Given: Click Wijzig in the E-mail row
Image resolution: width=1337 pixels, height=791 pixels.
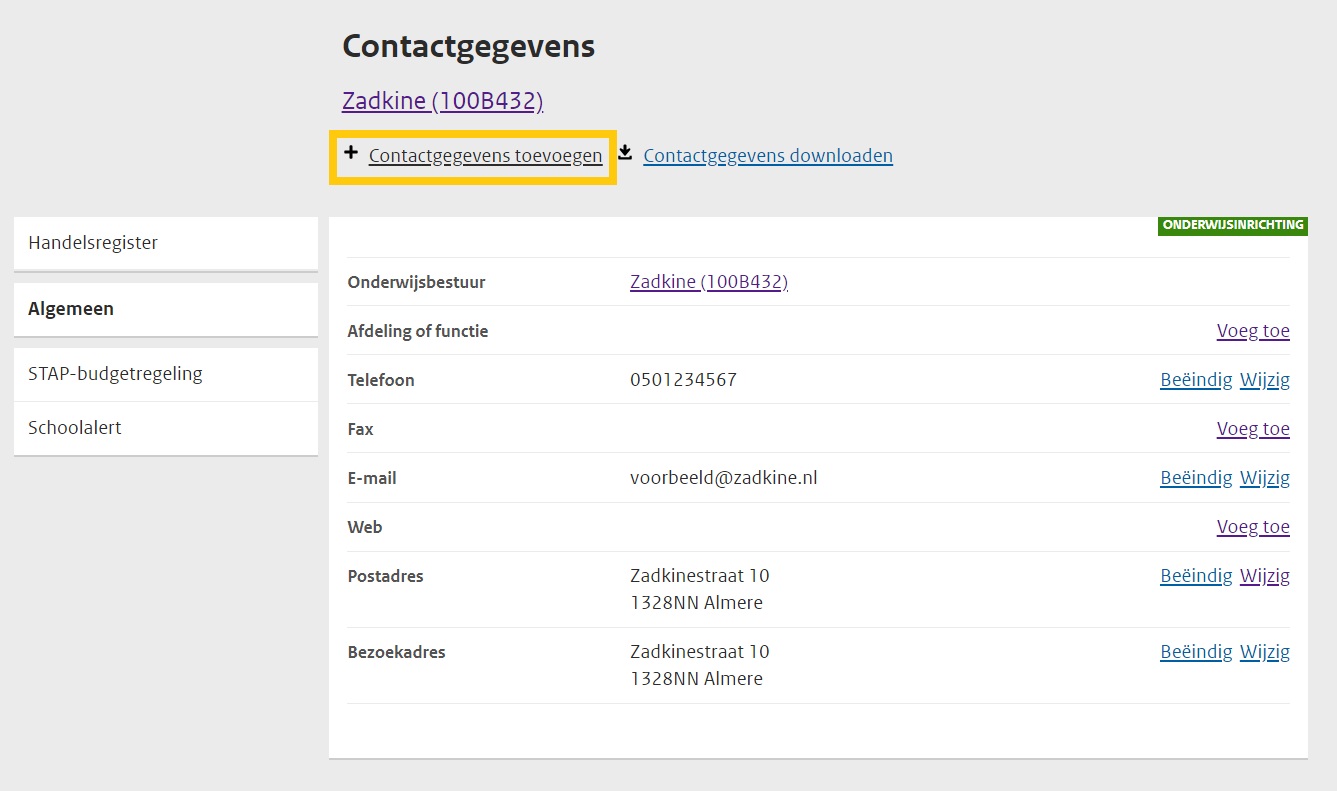Looking at the screenshot, I should [x=1265, y=478].
